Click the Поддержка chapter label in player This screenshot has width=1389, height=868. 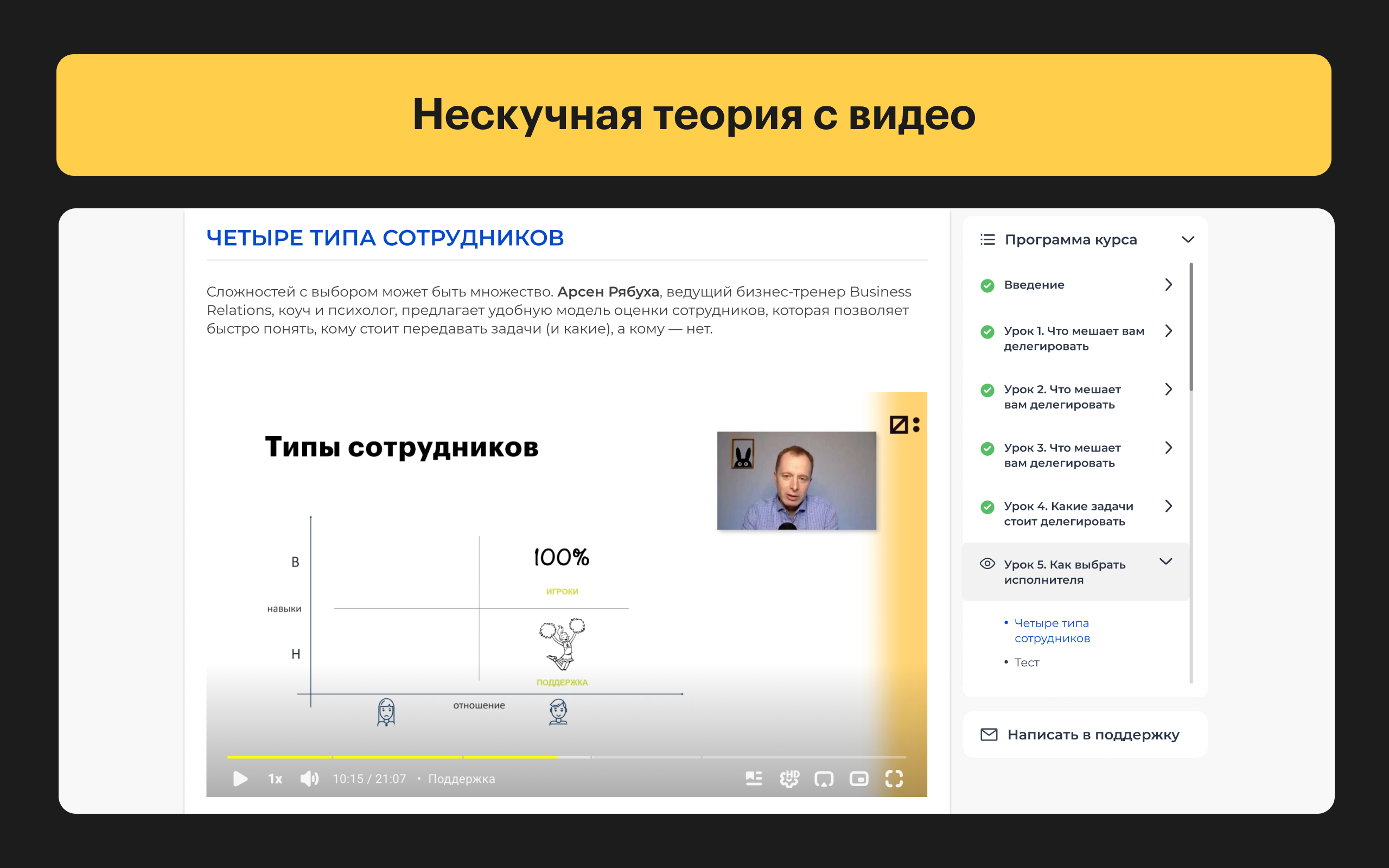[462, 779]
